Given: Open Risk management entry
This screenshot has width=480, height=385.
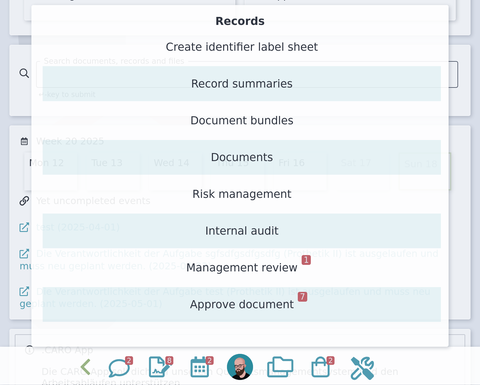Looking at the screenshot, I should (x=242, y=194).
